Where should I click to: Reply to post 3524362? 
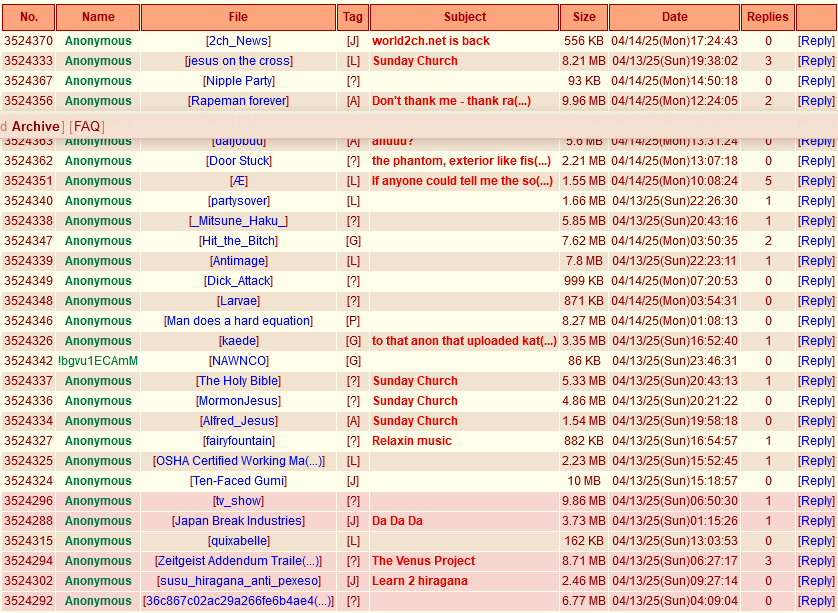tap(816, 161)
